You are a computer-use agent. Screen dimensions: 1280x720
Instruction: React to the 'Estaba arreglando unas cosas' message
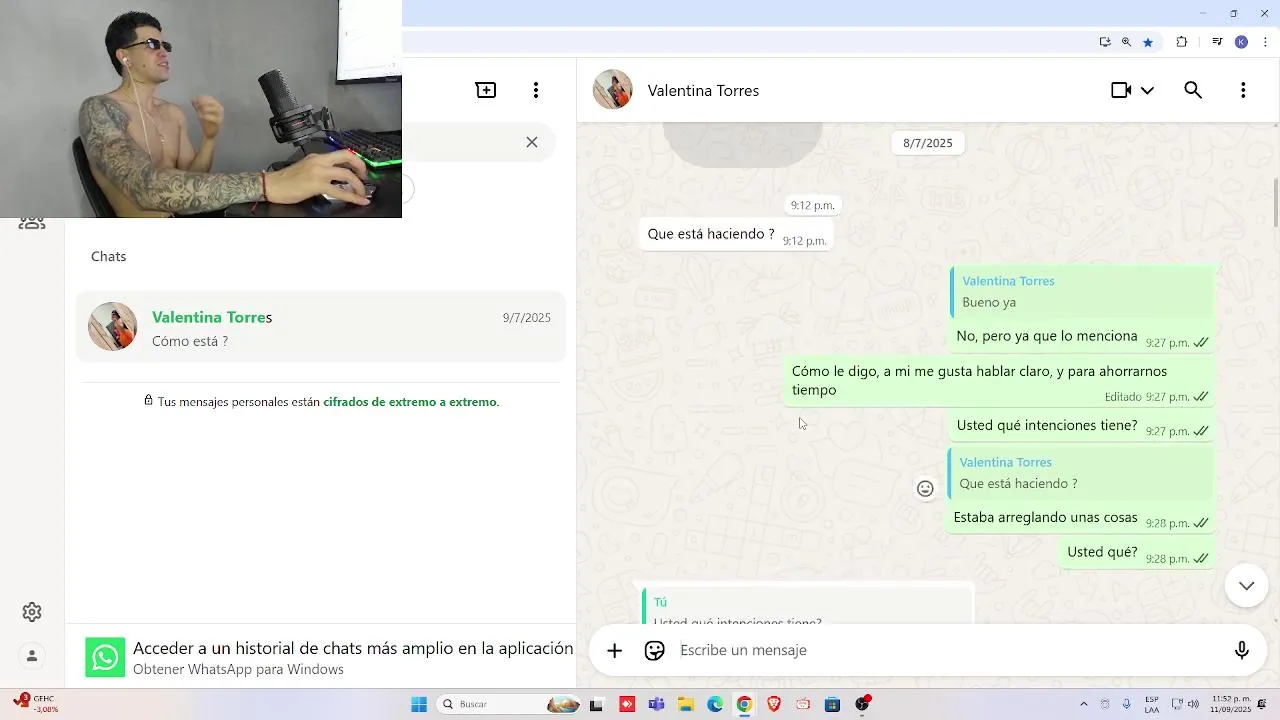(x=925, y=489)
